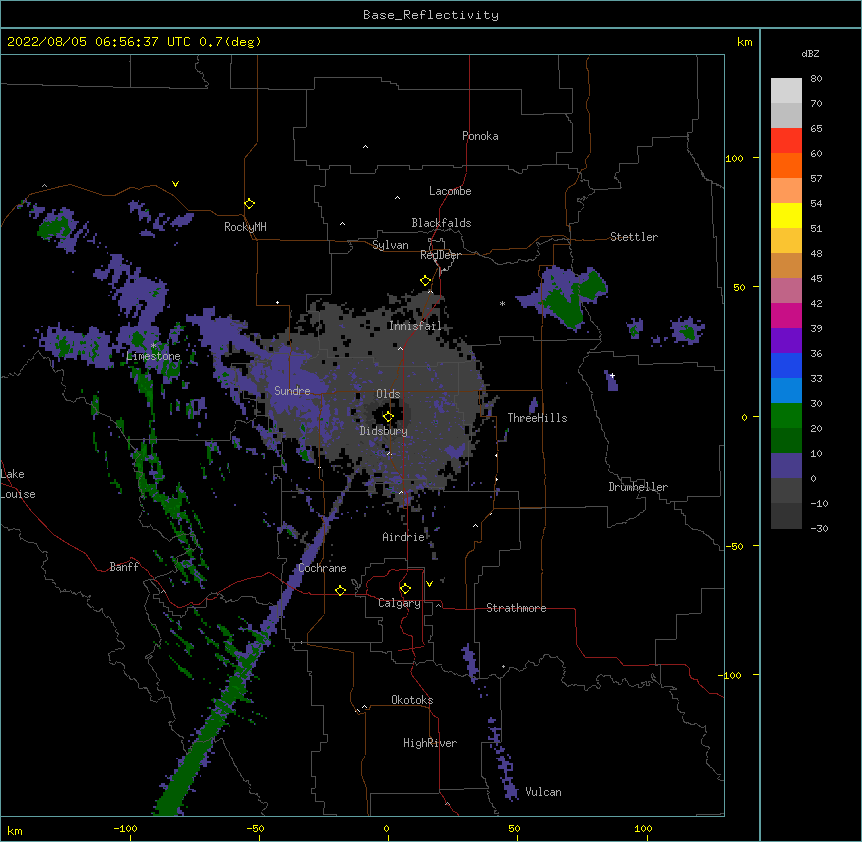Click the yellow diamond marker below RedDeer
The width and height of the screenshot is (862, 842).
tap(426, 281)
